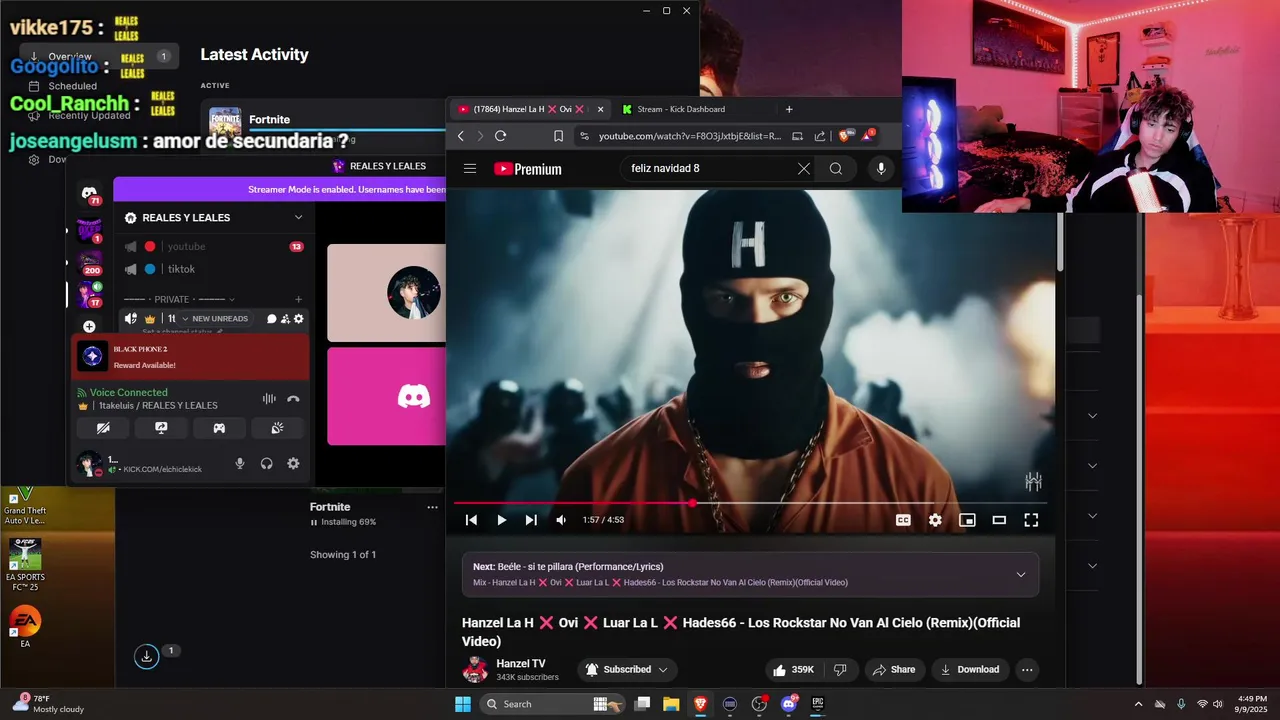Viewport: 1280px width, 720px height.
Task: Open Hanzel TV channel avatar
Action: coord(475,670)
